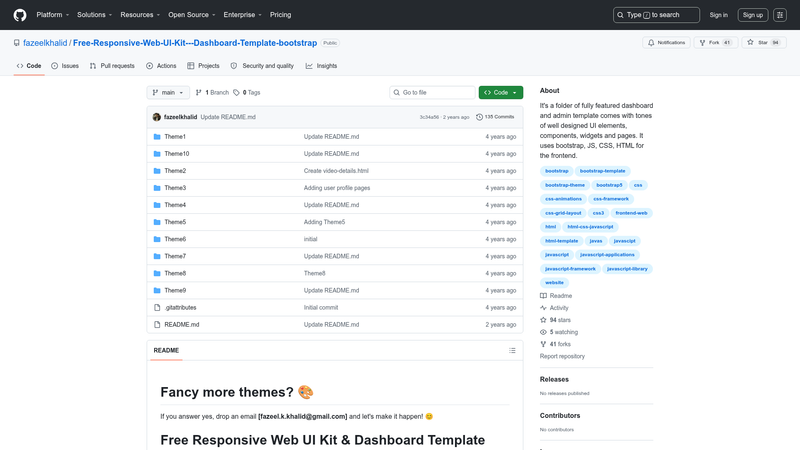Screen dimensions: 800x450
Task: Click the css-animations topic tag
Action: [x=563, y=199]
